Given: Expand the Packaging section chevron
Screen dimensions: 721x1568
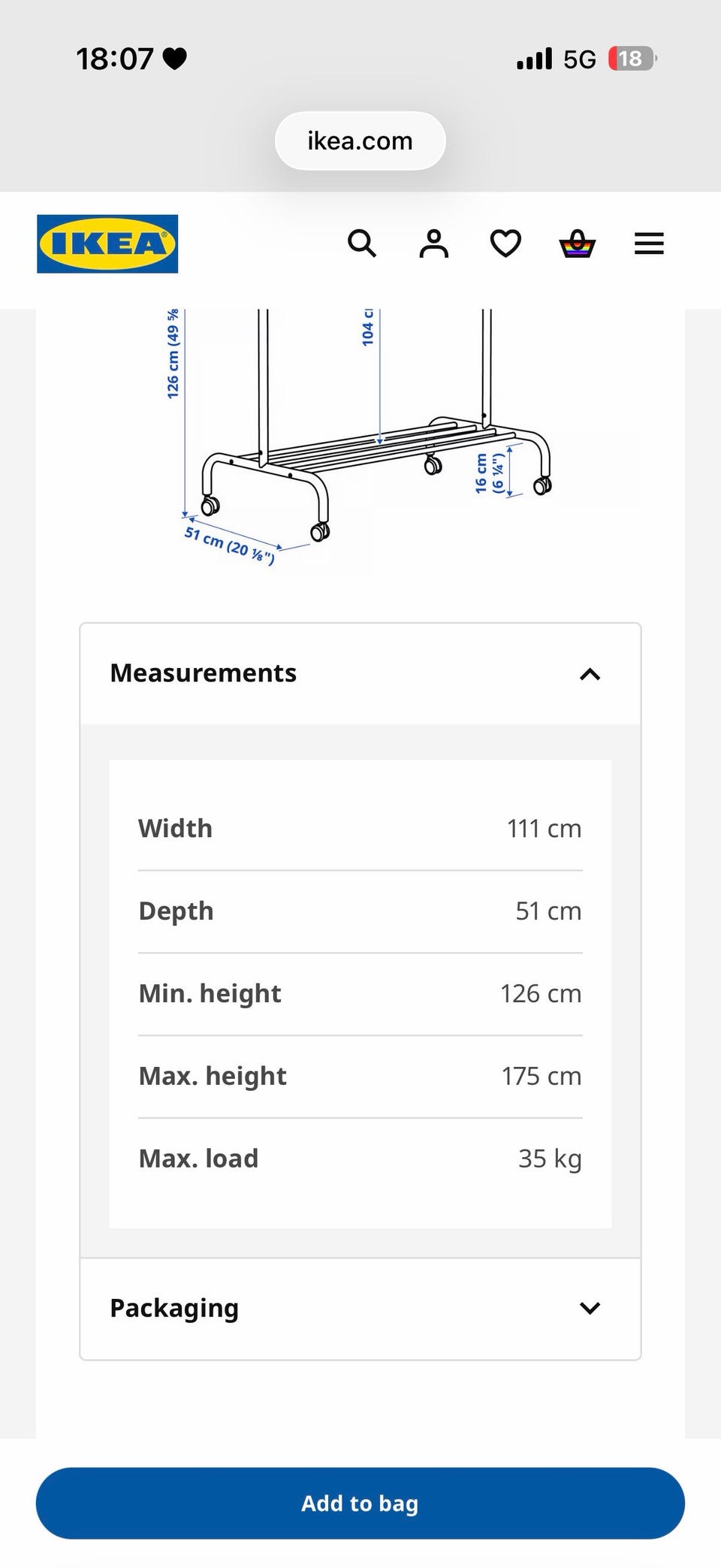Looking at the screenshot, I should click(590, 1308).
